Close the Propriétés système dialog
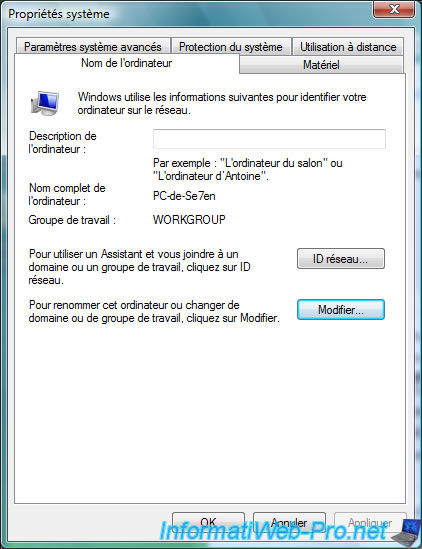422x549 pixels. (394, 9)
